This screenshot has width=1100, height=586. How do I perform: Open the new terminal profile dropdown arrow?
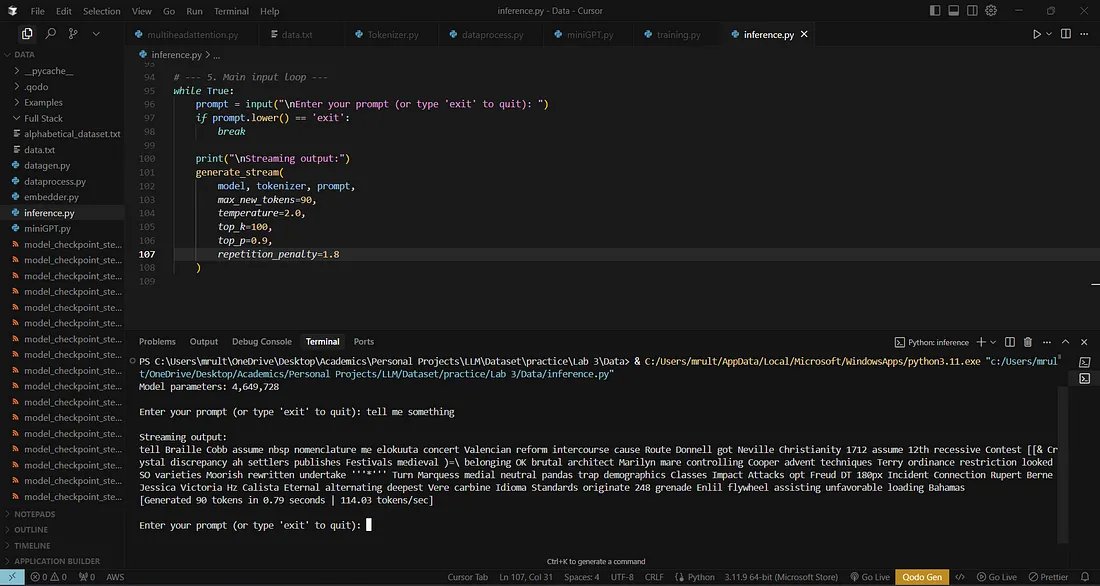tap(992, 342)
